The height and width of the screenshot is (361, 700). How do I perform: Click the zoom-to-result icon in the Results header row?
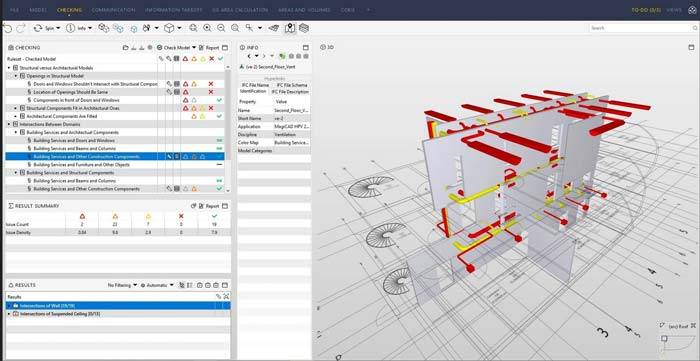(226, 296)
